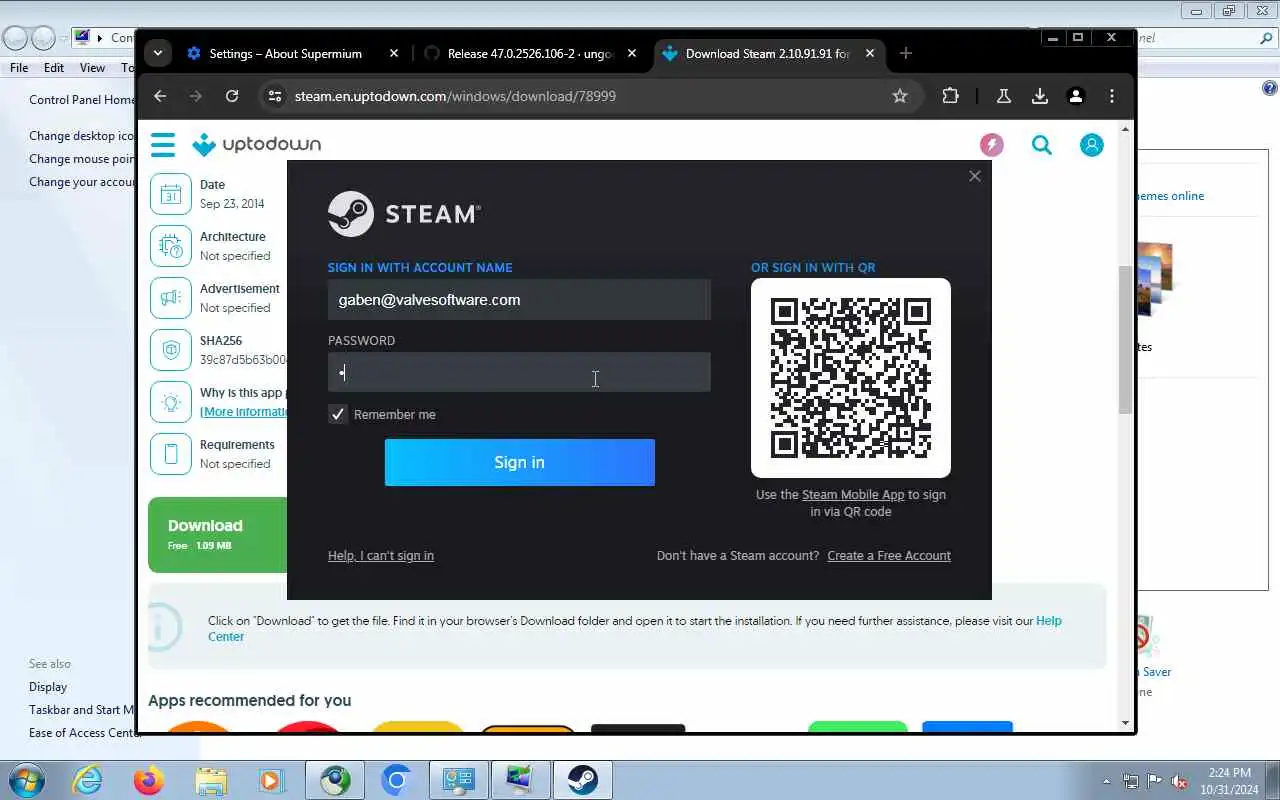Open the Steam Mobile App link
This screenshot has height=800, width=1280.
click(853, 495)
